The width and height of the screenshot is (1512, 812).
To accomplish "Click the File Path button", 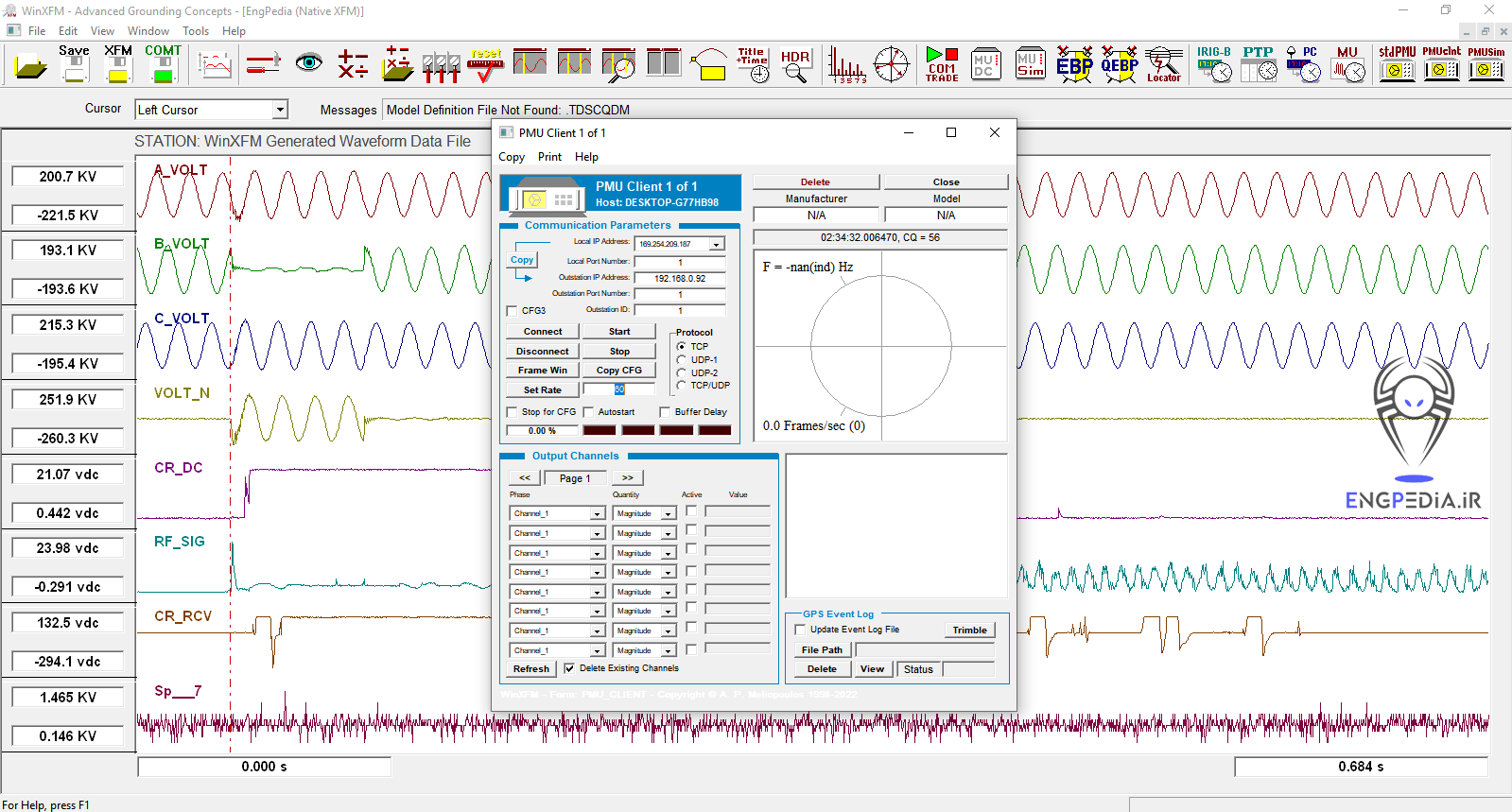I will point(822,650).
